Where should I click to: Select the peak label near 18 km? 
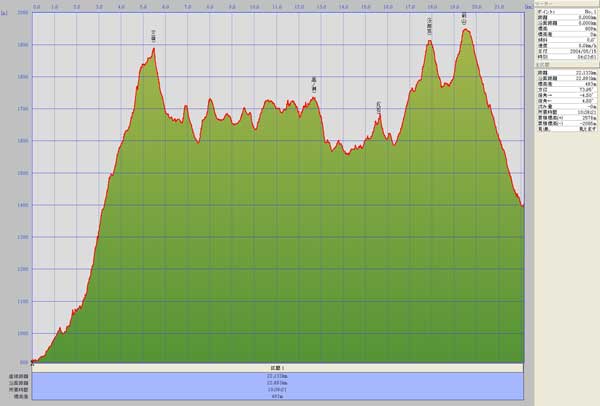430,22
